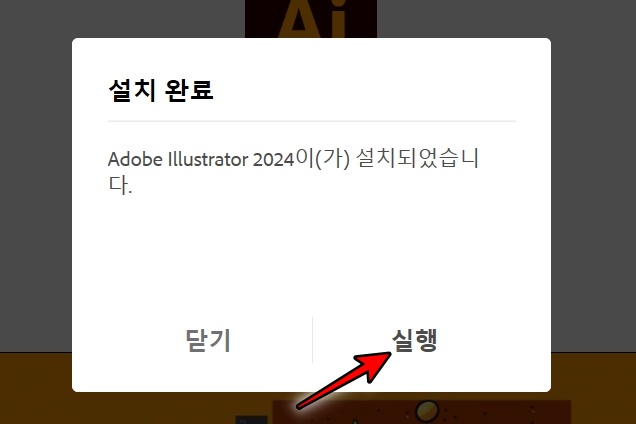Click the 실행 button to launch Illustrator
This screenshot has height=424, width=636.
[x=415, y=340]
